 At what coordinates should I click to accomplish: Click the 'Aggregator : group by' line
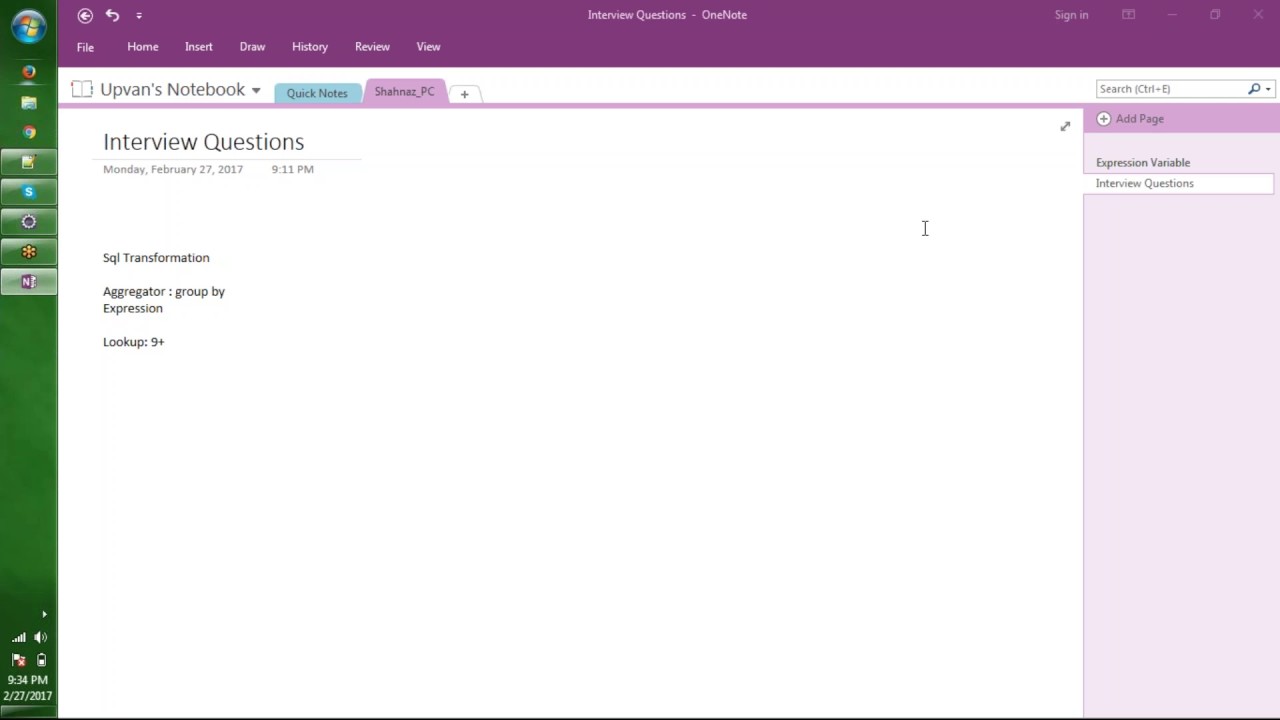164,291
